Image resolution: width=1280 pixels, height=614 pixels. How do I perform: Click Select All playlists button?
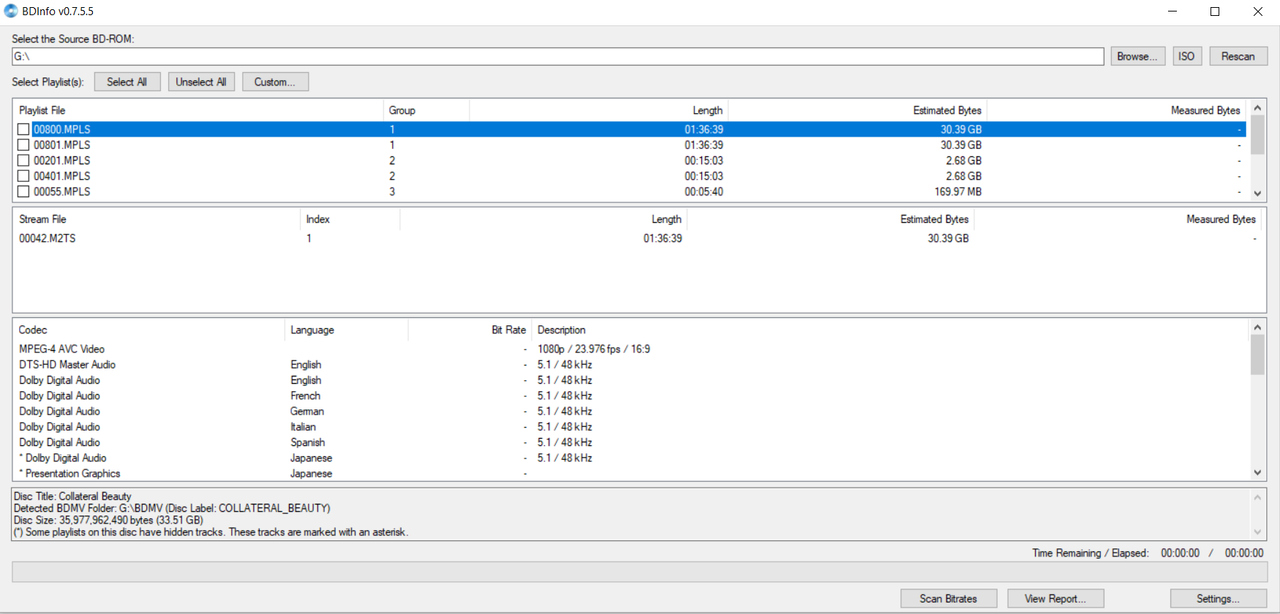(127, 82)
